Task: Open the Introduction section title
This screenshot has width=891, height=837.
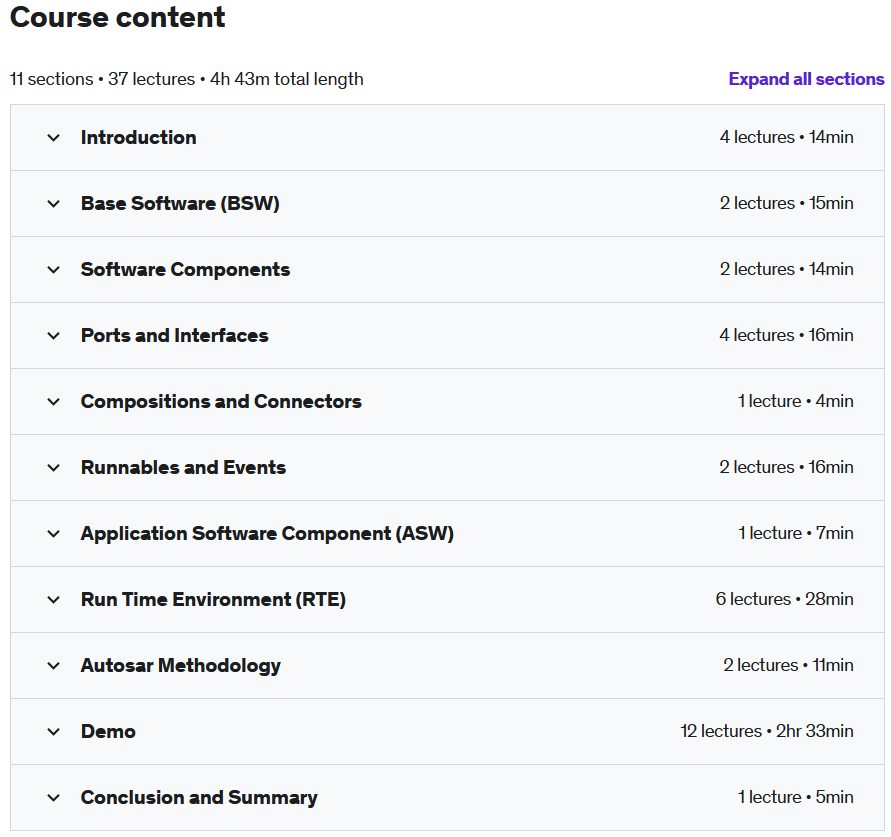Action: pyautogui.click(x=139, y=138)
